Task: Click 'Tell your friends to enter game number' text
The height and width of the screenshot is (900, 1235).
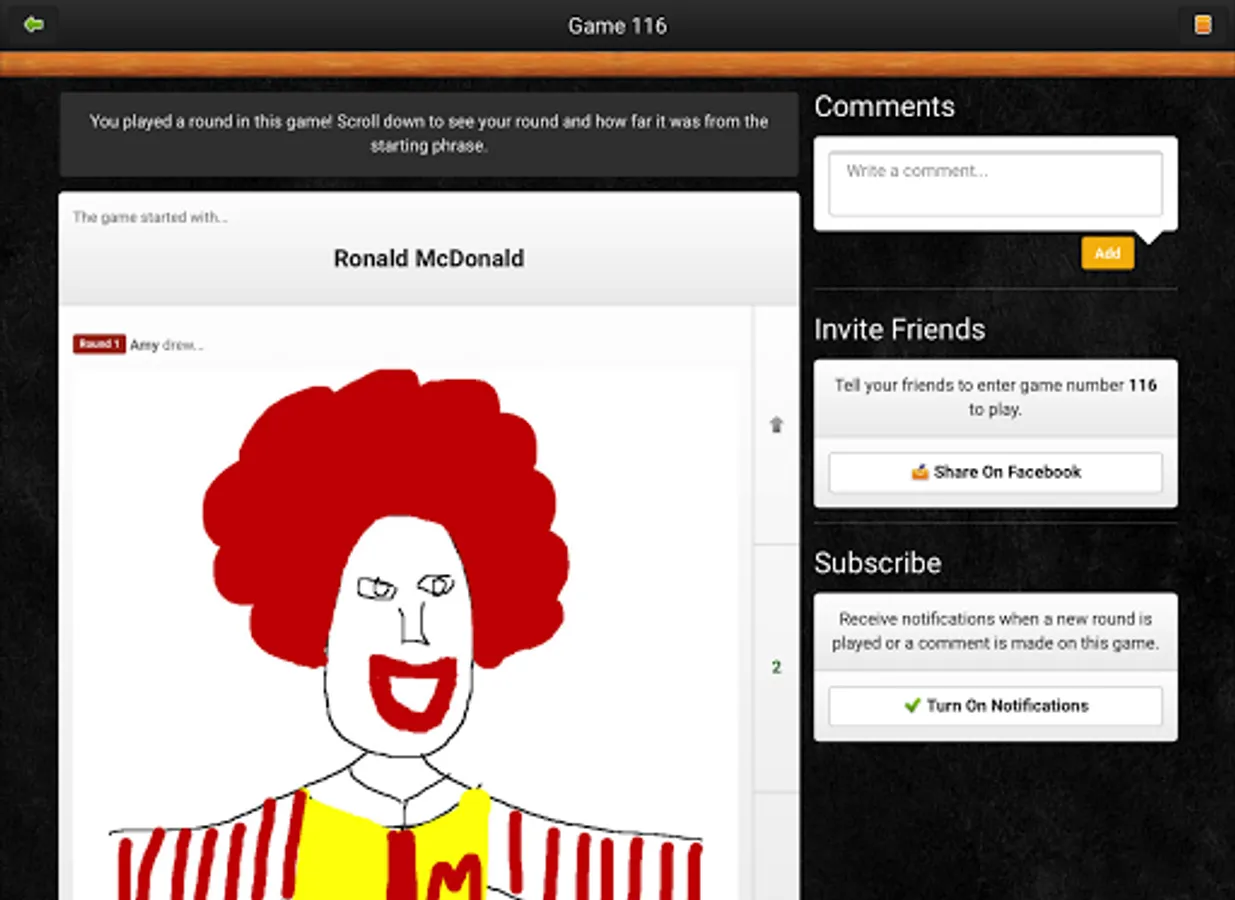Action: click(995, 397)
